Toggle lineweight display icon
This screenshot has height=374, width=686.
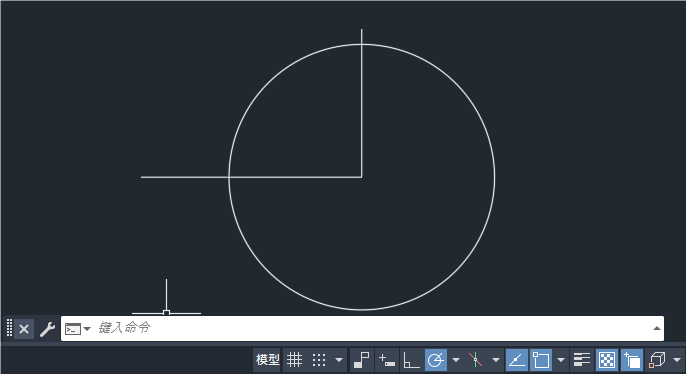pos(582,360)
